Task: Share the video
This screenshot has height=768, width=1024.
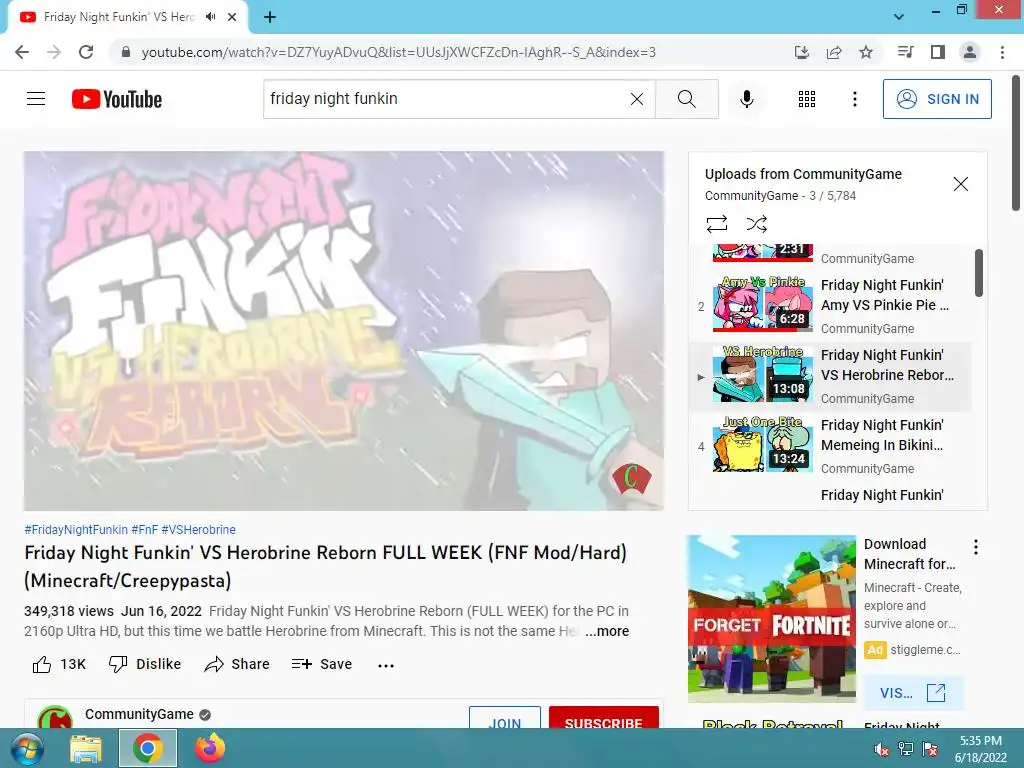Action: (x=236, y=664)
